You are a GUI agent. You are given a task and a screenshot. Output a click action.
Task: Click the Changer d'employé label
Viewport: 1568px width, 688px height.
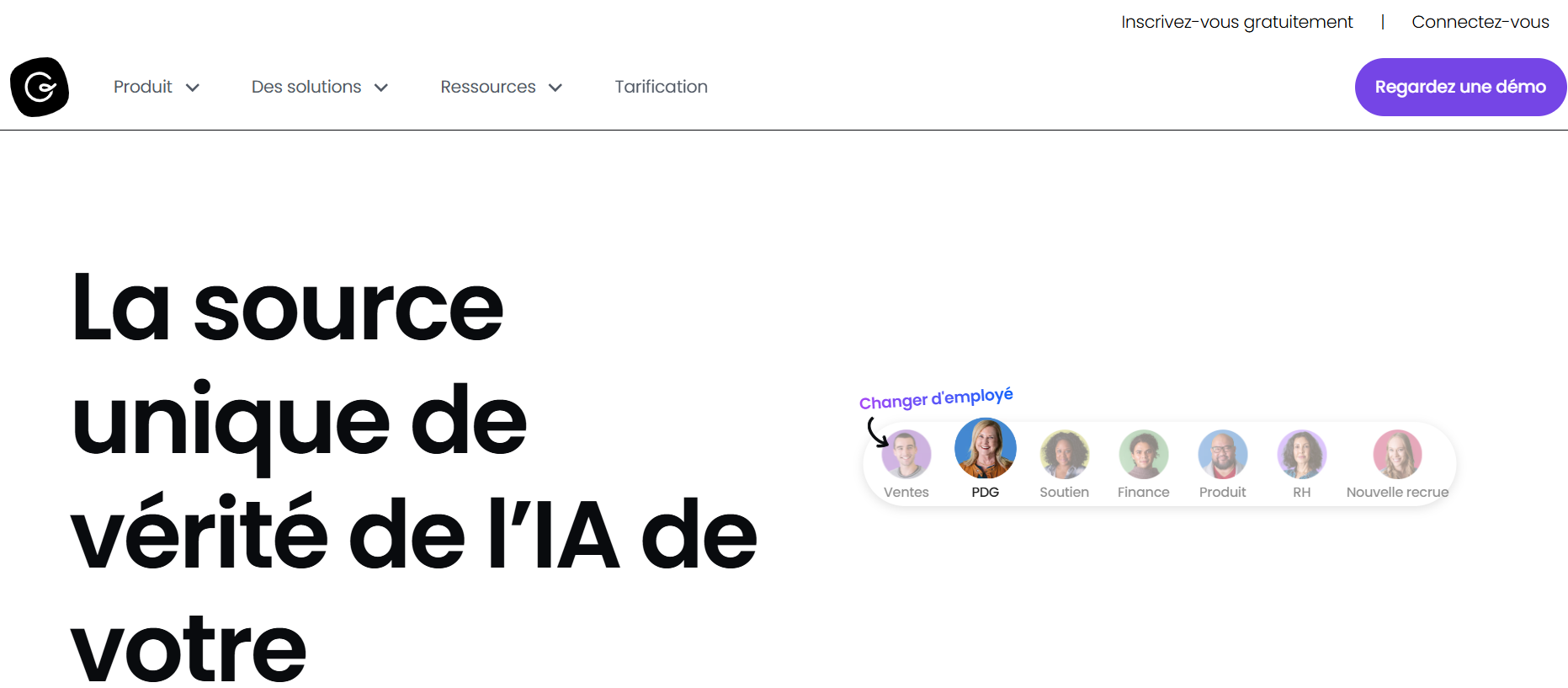click(x=935, y=398)
